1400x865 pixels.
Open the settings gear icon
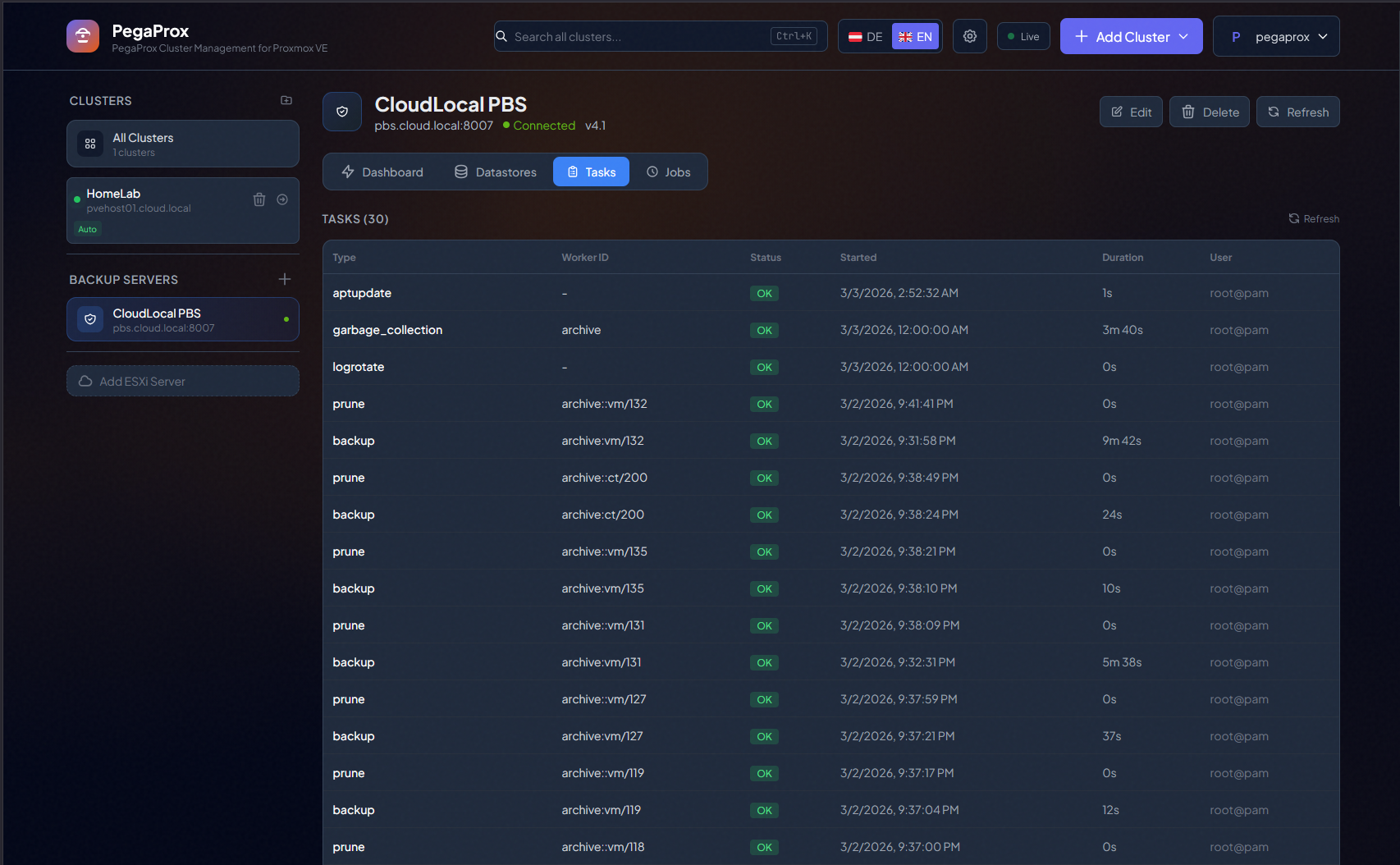tap(970, 37)
